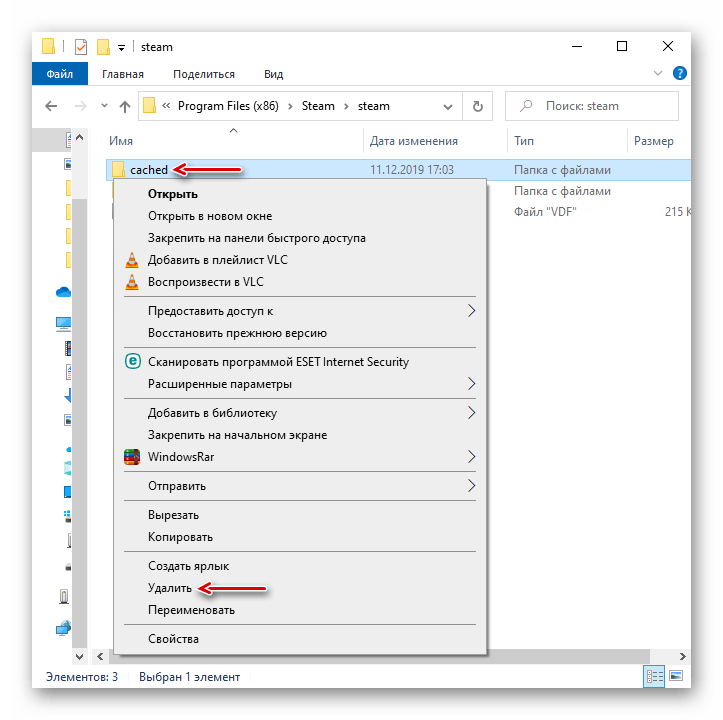
Task: Expand the Отправить submenu
Action: 300,486
